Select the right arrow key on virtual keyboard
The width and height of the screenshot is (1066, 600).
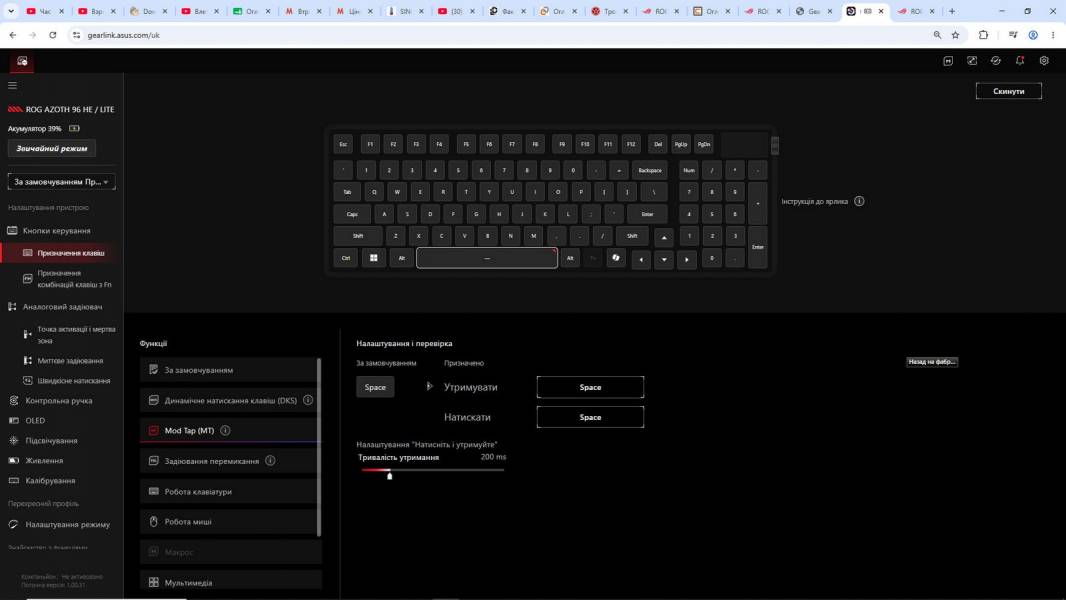pyautogui.click(x=687, y=259)
